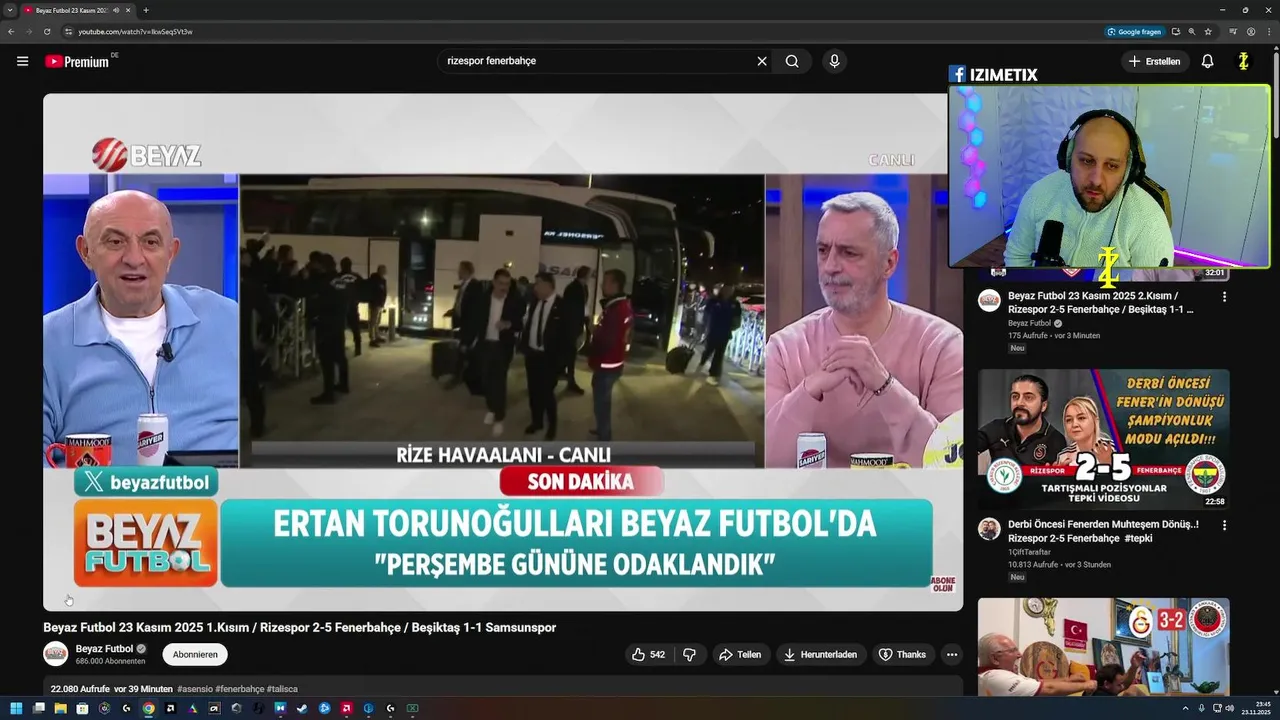
Task: Open the #talisca hashtag link
Action: [x=282, y=689]
